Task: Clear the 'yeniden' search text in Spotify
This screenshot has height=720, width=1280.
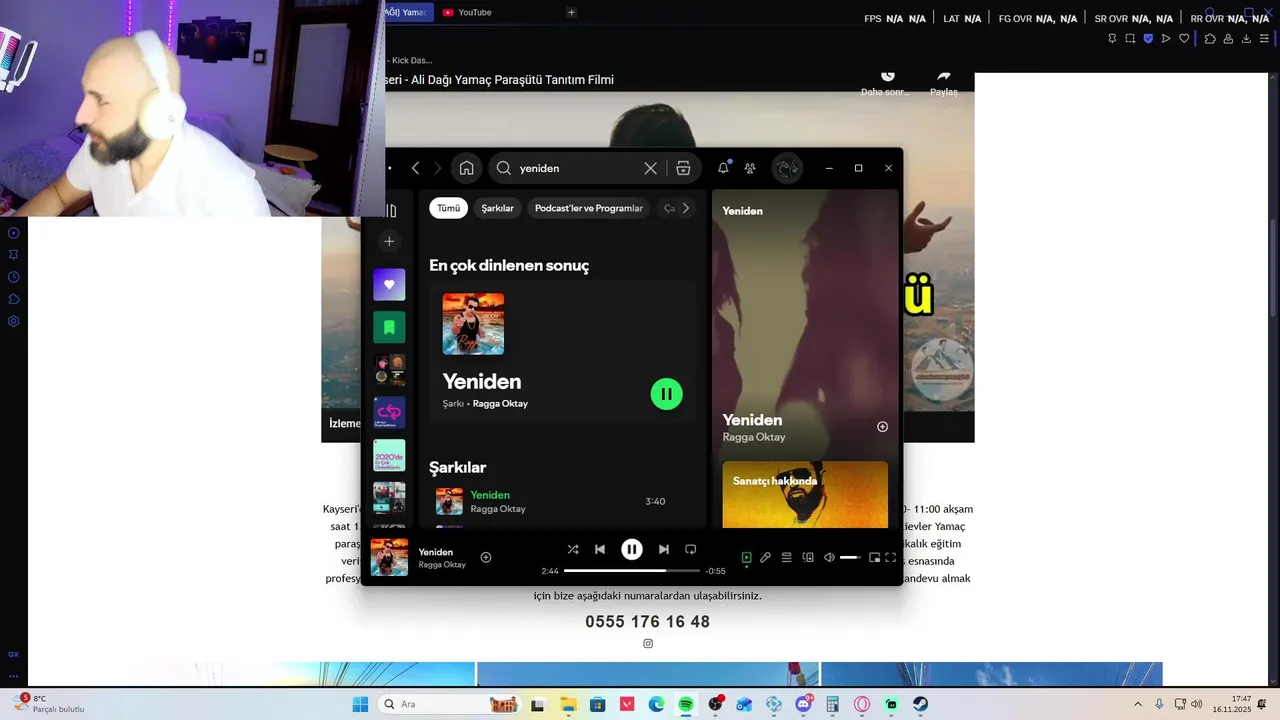Action: click(650, 168)
